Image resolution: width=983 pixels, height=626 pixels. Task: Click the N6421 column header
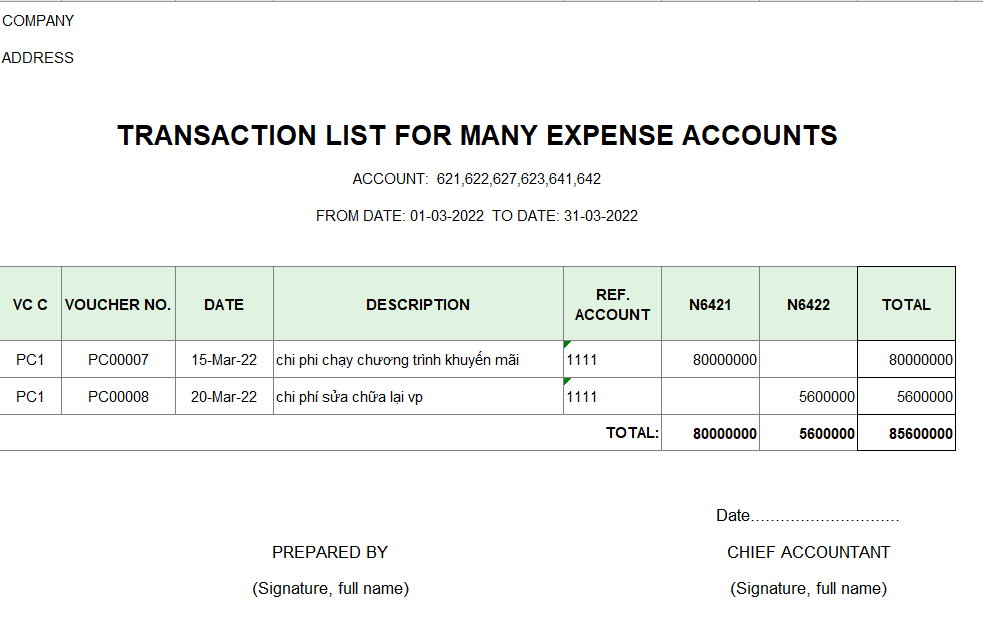710,305
